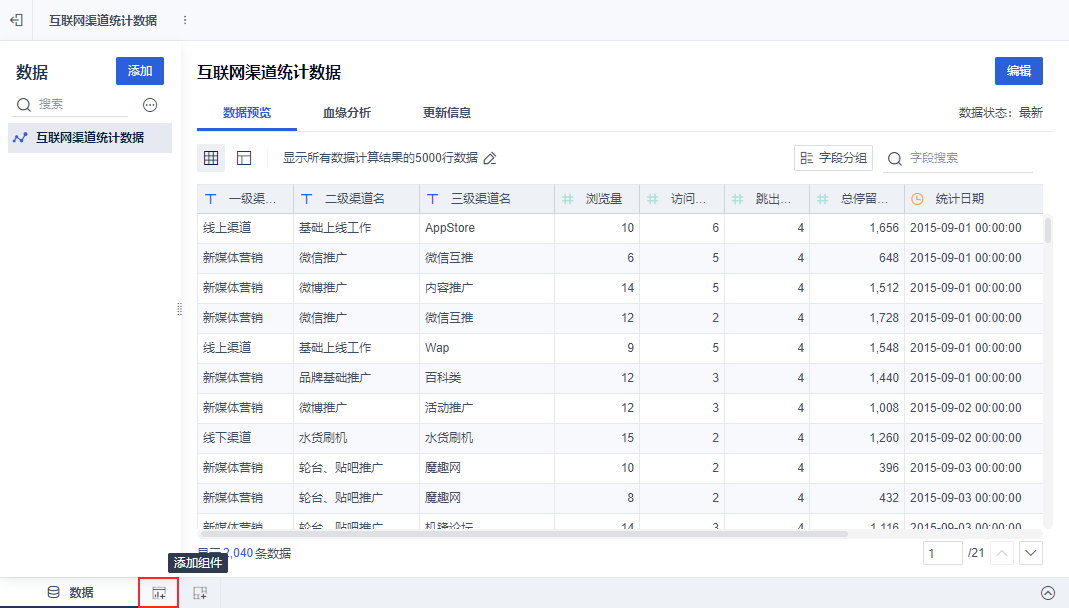Screen dimensions: 1069x608
Task: Switch to the grid table data view
Action: coord(211,158)
